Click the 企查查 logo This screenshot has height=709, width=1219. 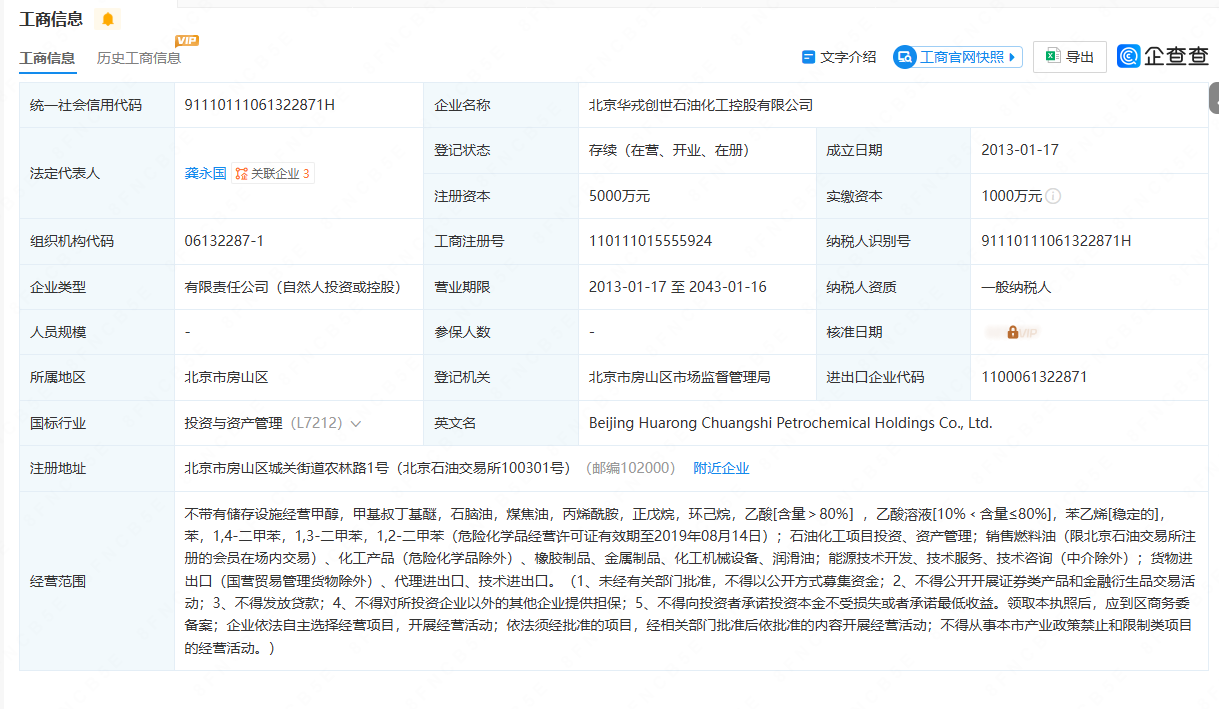pyautogui.click(x=1163, y=57)
